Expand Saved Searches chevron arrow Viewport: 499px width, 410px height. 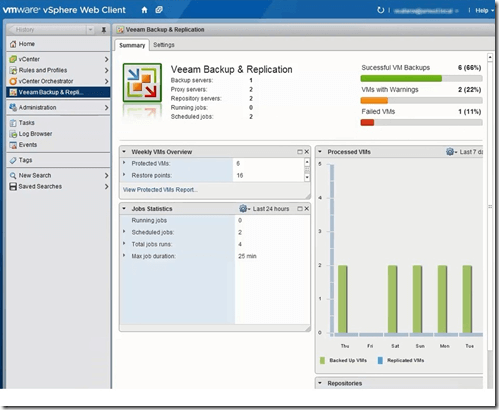coord(106,187)
